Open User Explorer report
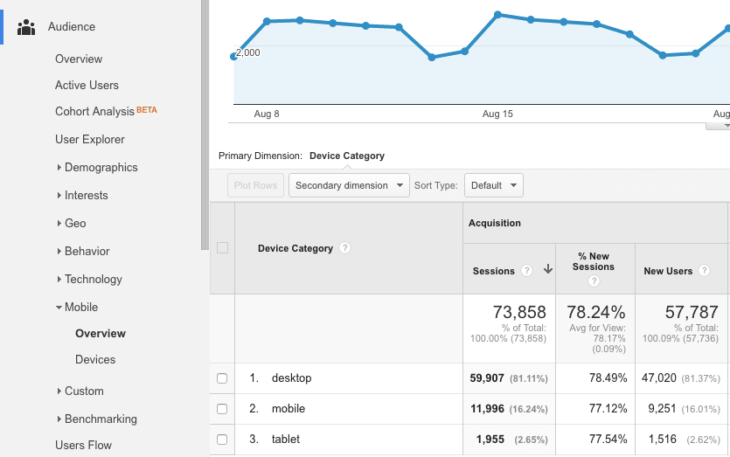Image resolution: width=730 pixels, height=457 pixels. pos(90,139)
